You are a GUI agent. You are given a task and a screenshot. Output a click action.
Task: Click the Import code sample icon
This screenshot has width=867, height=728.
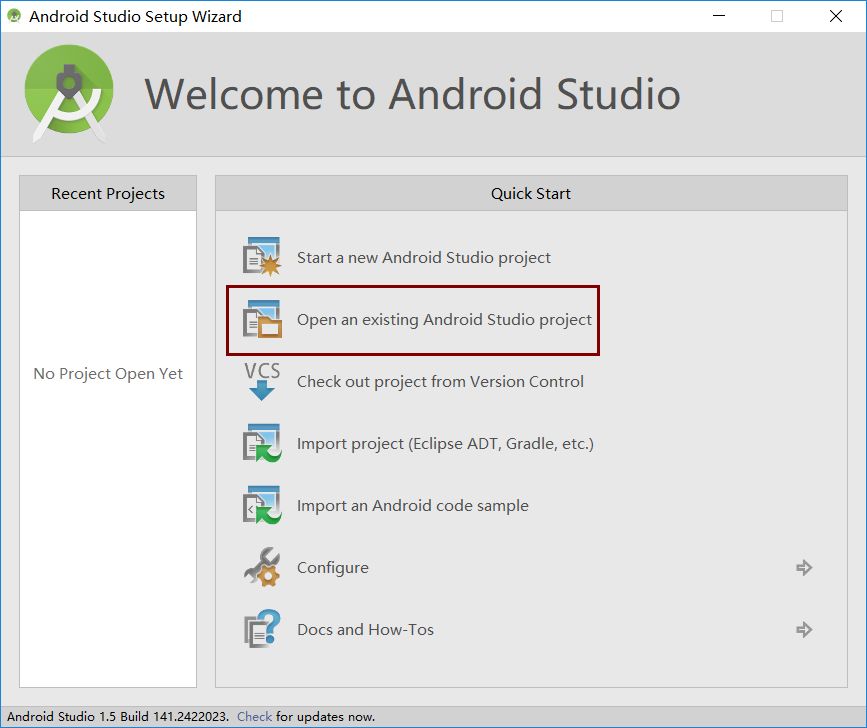(x=262, y=505)
